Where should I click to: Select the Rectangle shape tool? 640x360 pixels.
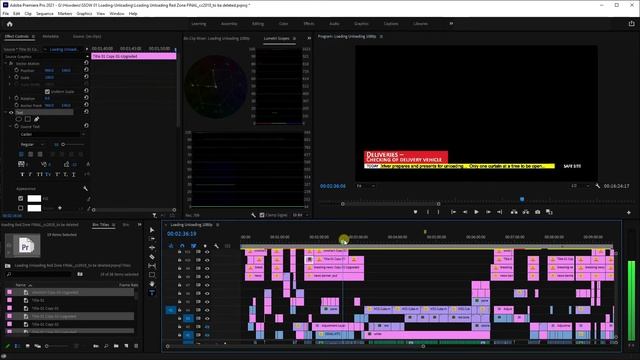pos(152,275)
